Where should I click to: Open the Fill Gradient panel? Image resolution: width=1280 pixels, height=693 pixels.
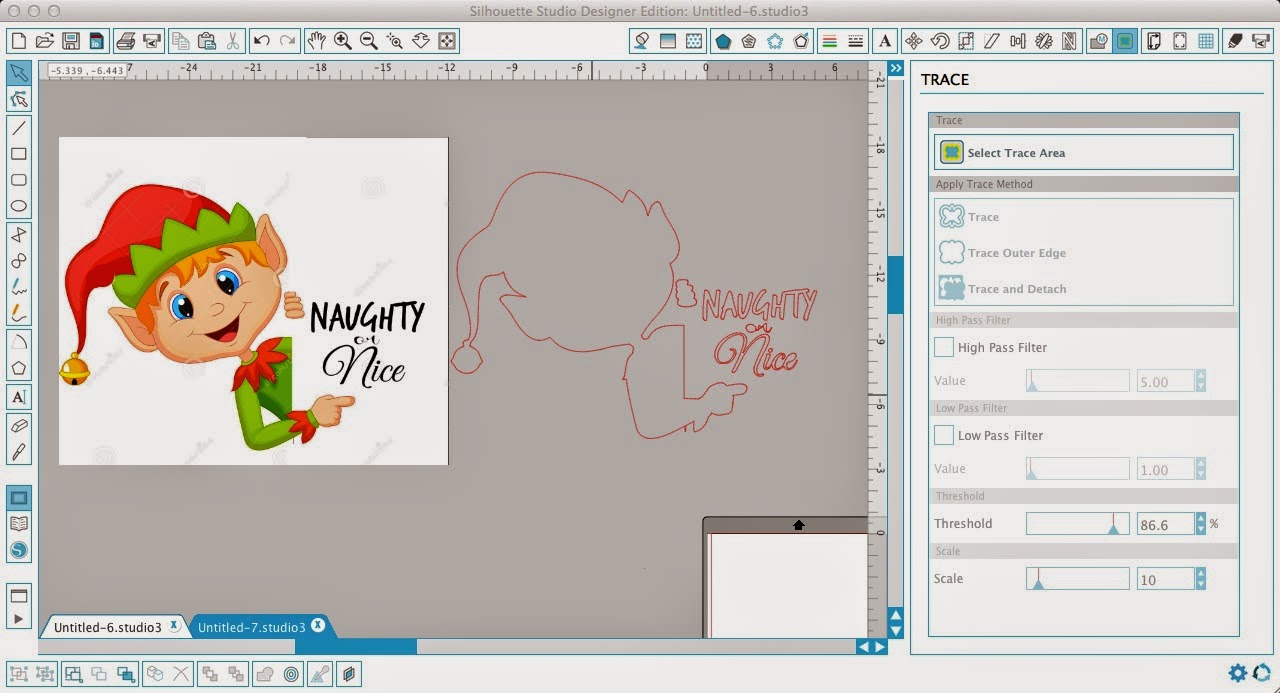pyautogui.click(x=667, y=41)
